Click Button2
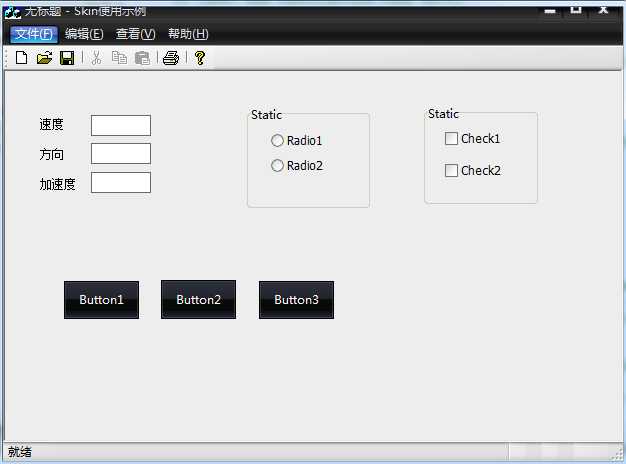Image resolution: width=626 pixels, height=464 pixels. pyautogui.click(x=198, y=299)
